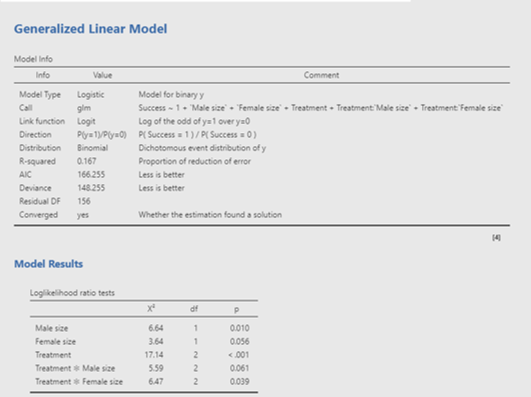Select the R-squared row label

point(37,161)
